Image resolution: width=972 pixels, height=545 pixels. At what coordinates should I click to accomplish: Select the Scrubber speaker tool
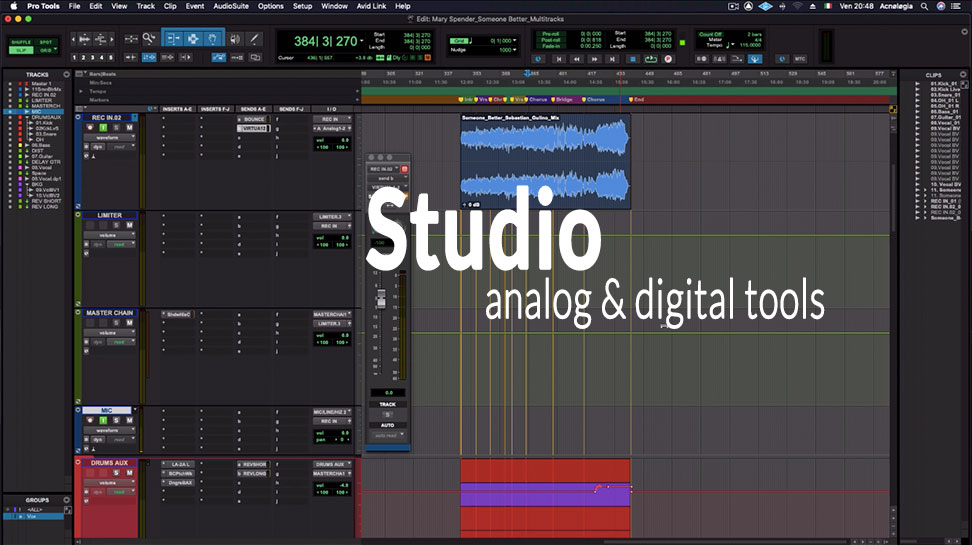235,39
